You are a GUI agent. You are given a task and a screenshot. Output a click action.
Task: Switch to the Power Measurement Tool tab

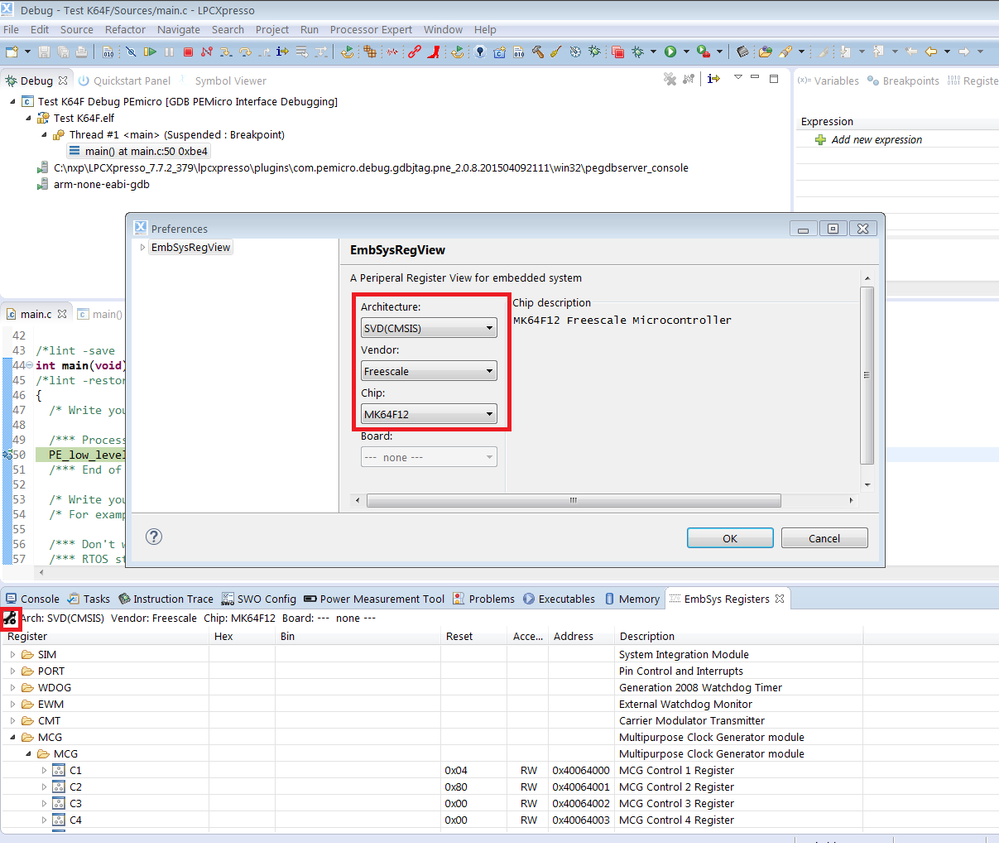click(x=374, y=599)
